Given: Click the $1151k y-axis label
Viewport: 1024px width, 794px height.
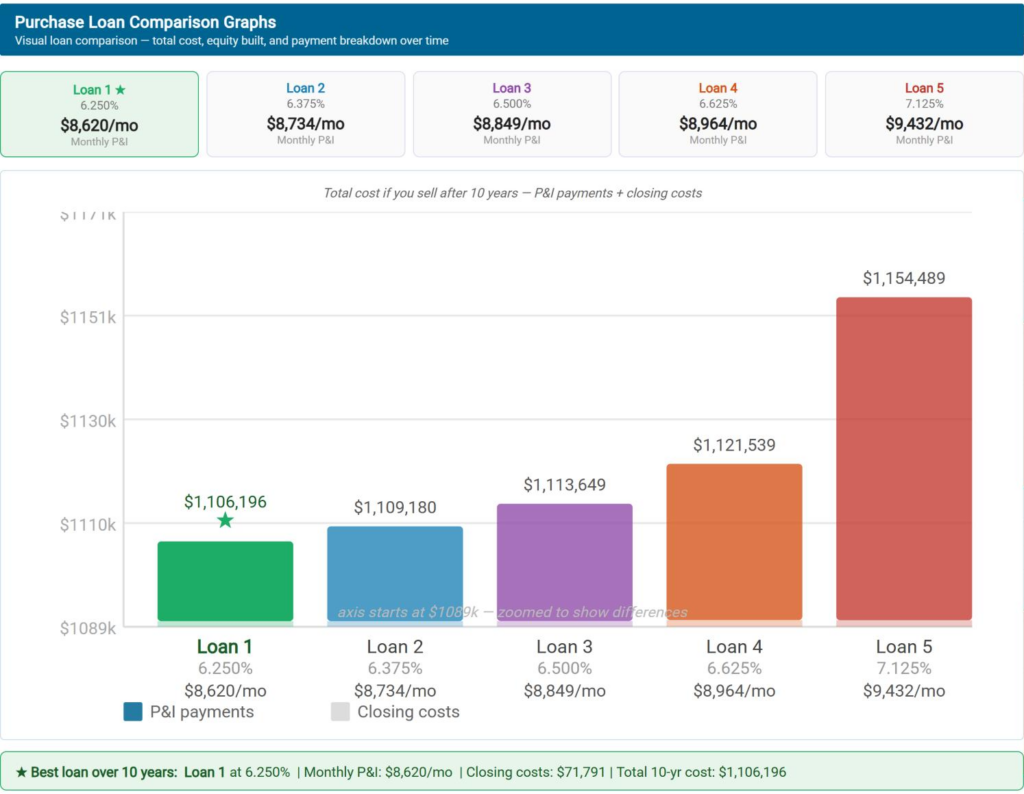Looking at the screenshot, I should [88, 317].
